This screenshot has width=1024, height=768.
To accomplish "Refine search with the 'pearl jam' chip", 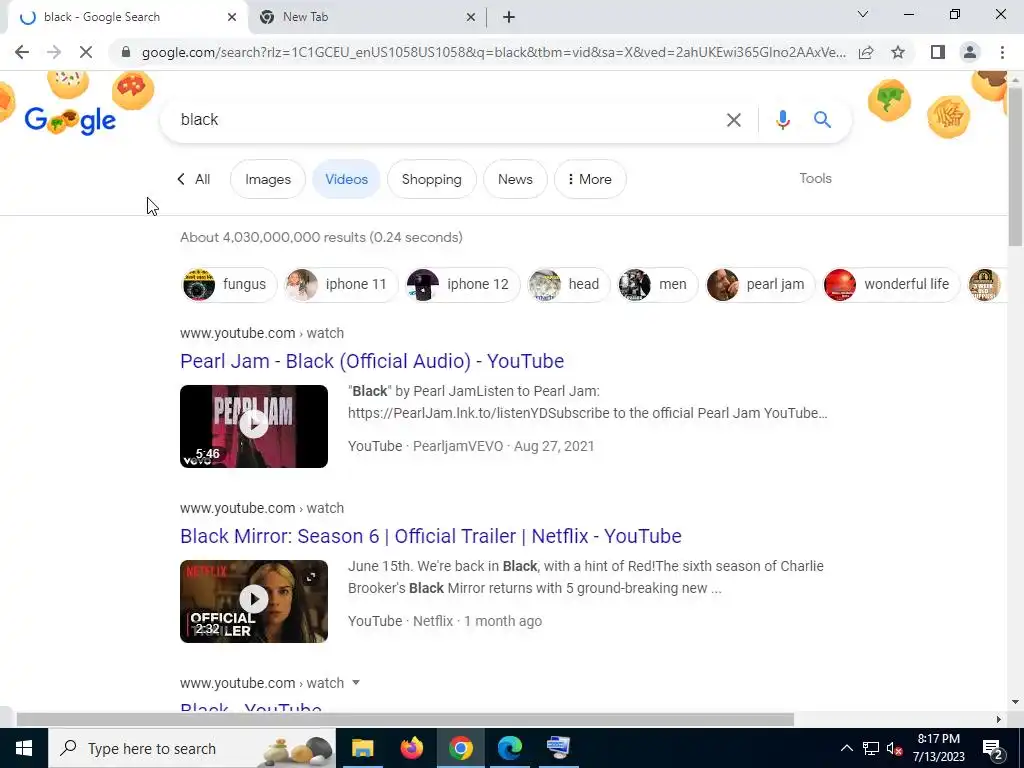I will [x=760, y=284].
